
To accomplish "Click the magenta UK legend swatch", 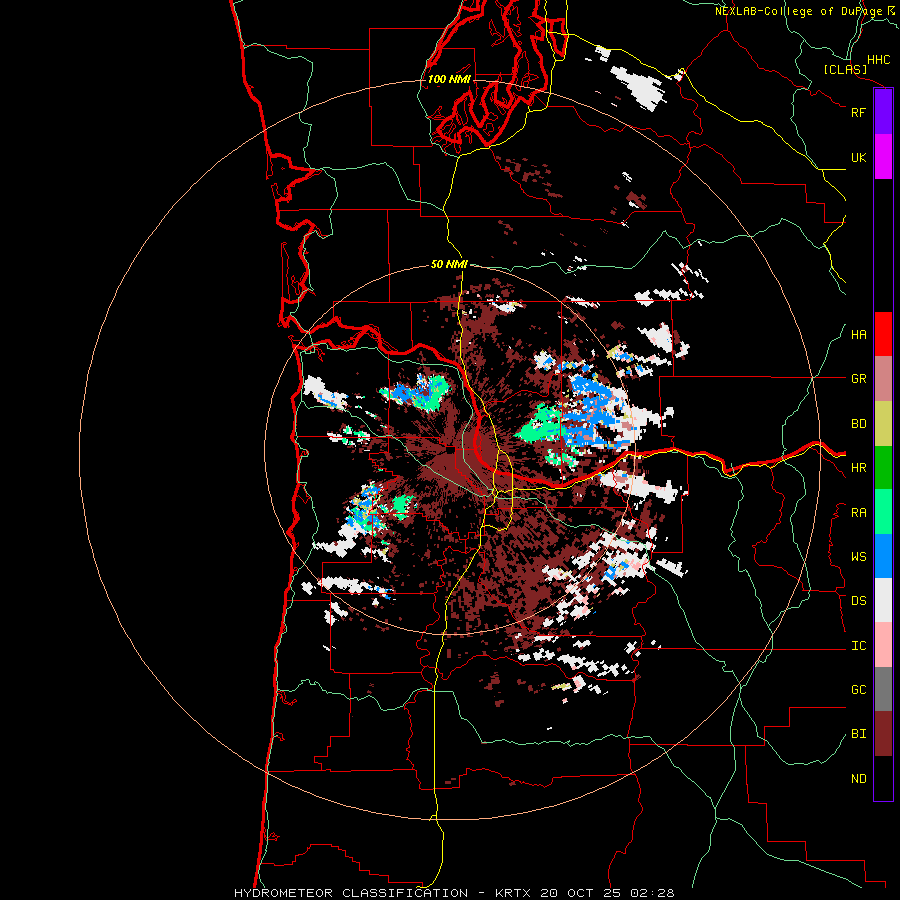I will coord(883,157).
